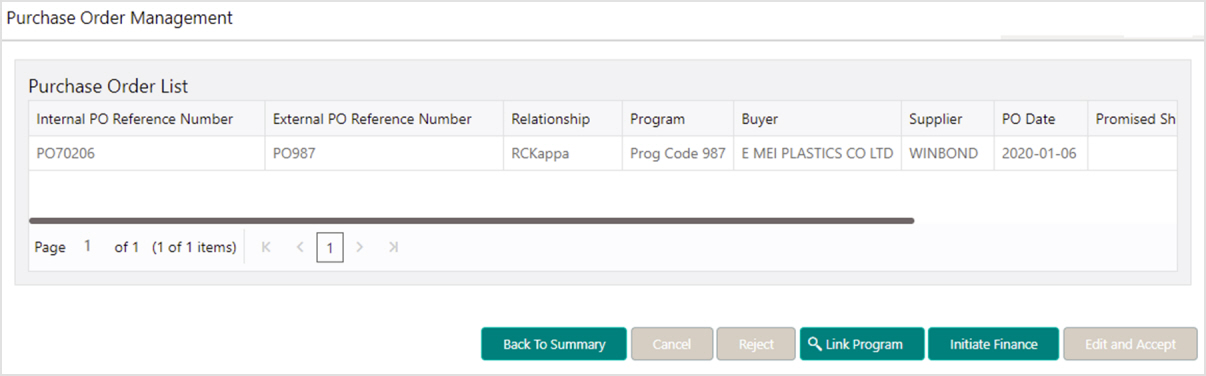1206x376 pixels.
Task: Click the Reject button
Action: 756,344
